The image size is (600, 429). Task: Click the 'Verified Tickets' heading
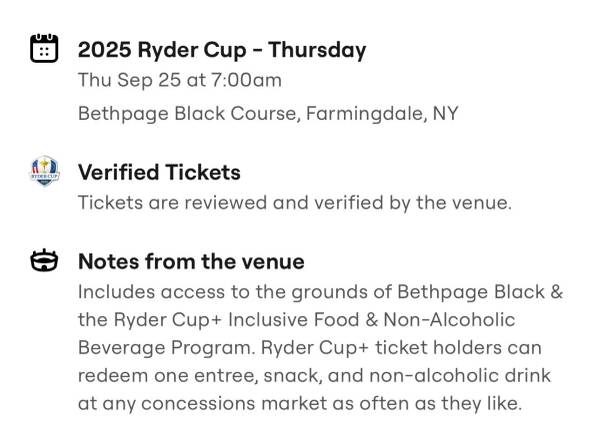coord(159,172)
